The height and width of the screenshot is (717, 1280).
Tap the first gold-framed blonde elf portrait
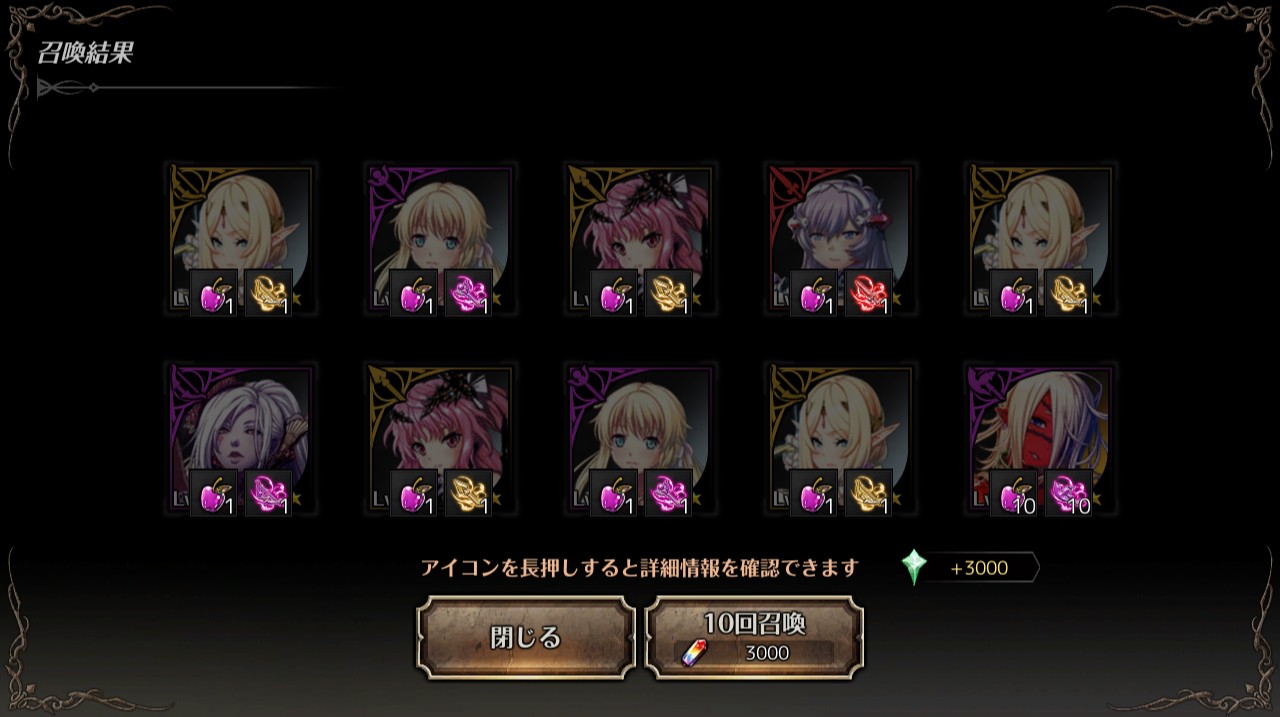[x=240, y=238]
